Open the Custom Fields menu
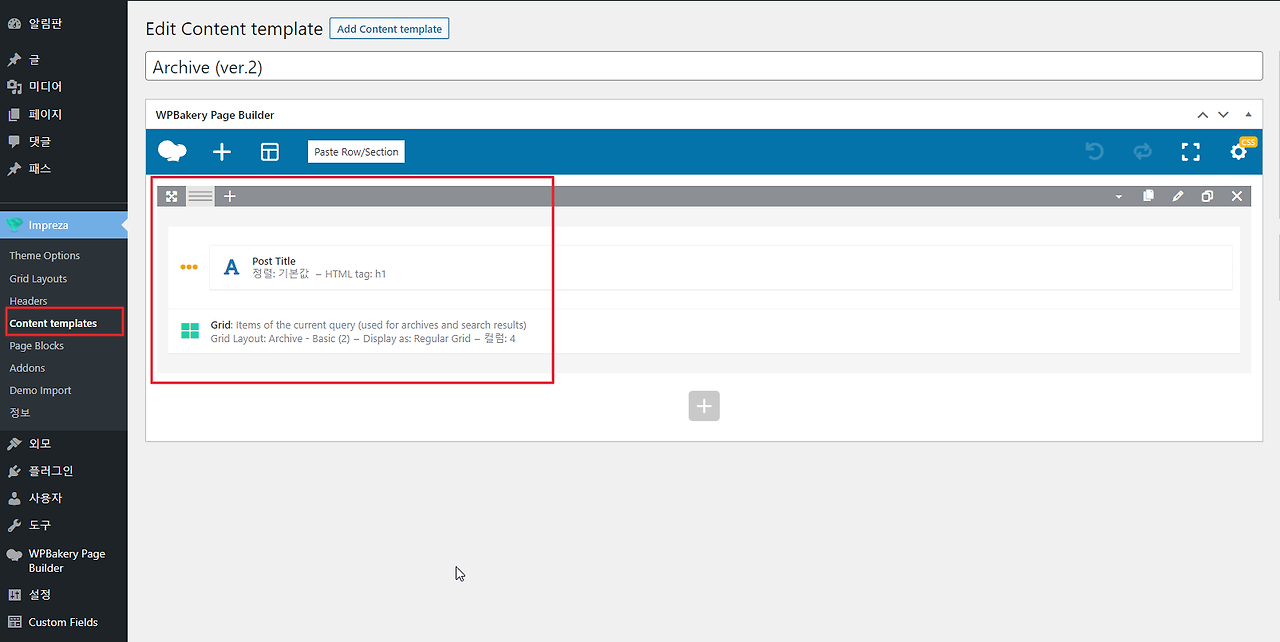The image size is (1280, 642). (x=64, y=622)
